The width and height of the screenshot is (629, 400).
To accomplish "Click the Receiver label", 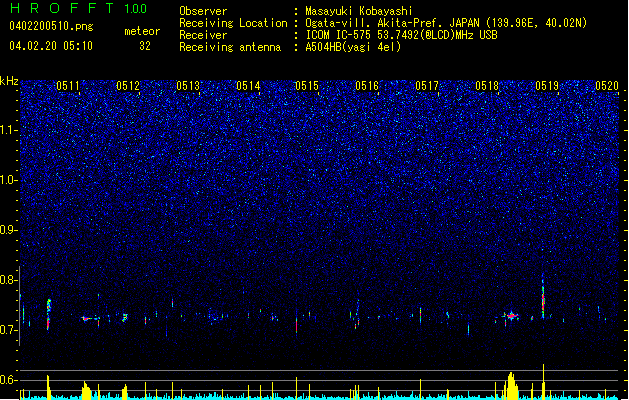I will (x=203, y=35).
